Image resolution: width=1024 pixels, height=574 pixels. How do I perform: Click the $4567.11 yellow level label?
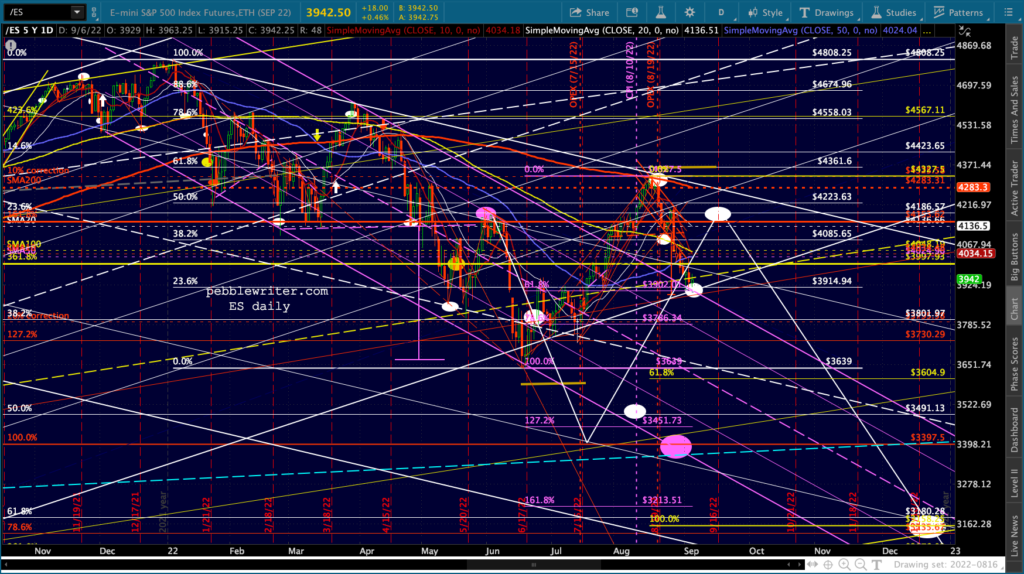925,110
